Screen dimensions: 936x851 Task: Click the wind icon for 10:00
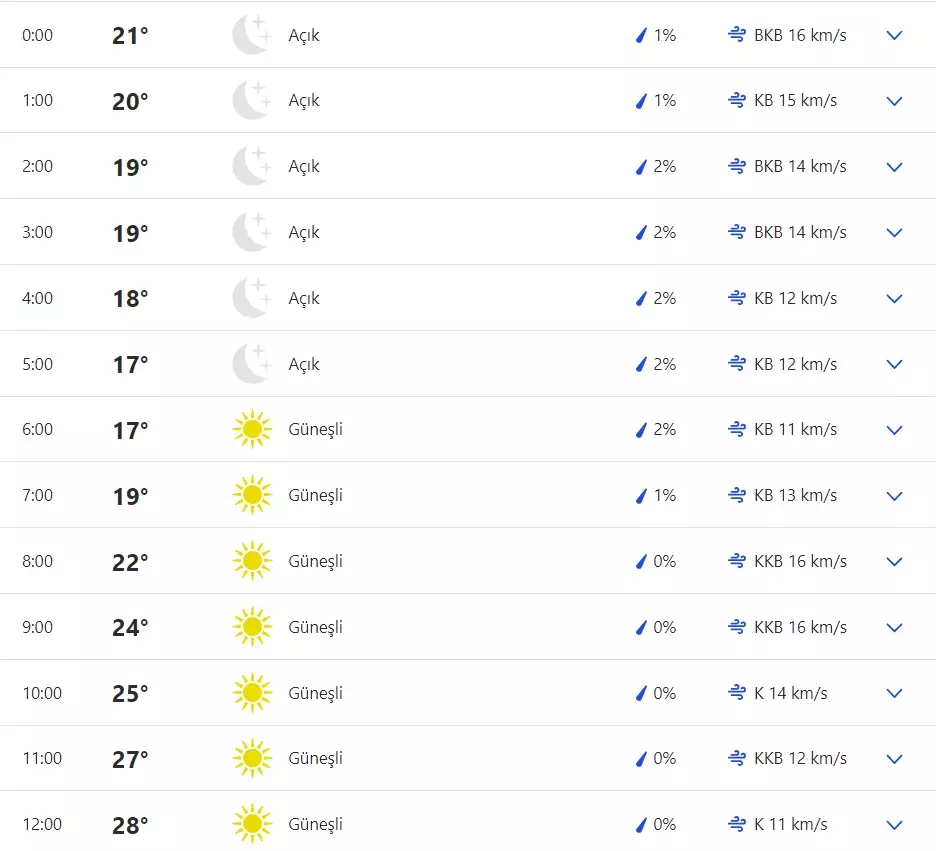(738, 693)
